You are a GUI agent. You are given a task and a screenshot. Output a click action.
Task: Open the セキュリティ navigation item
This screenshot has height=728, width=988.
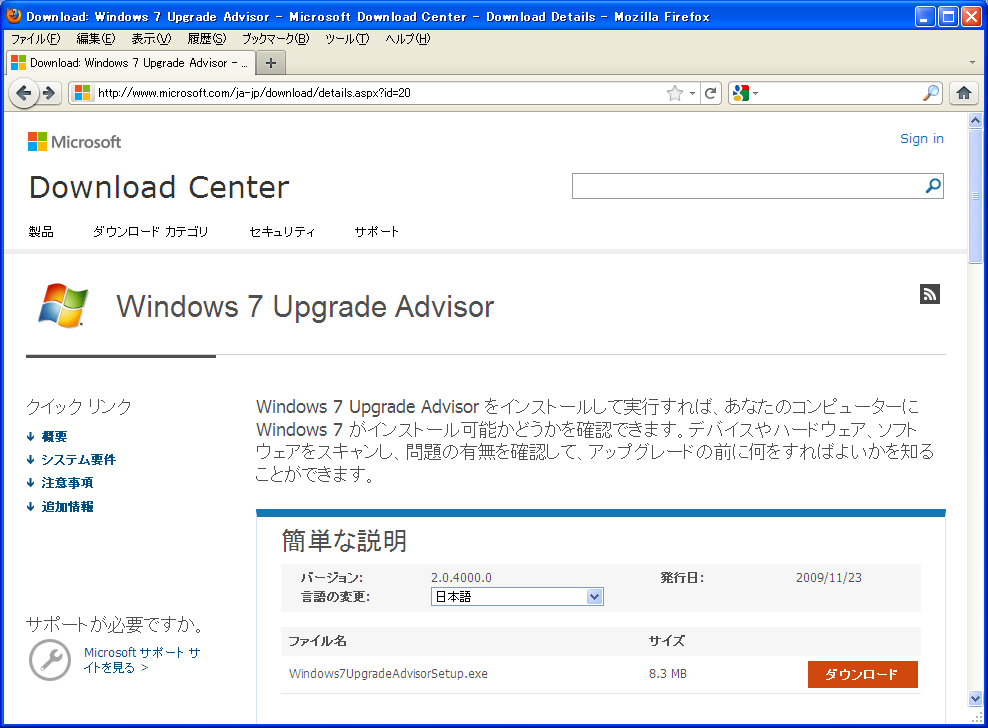[282, 232]
